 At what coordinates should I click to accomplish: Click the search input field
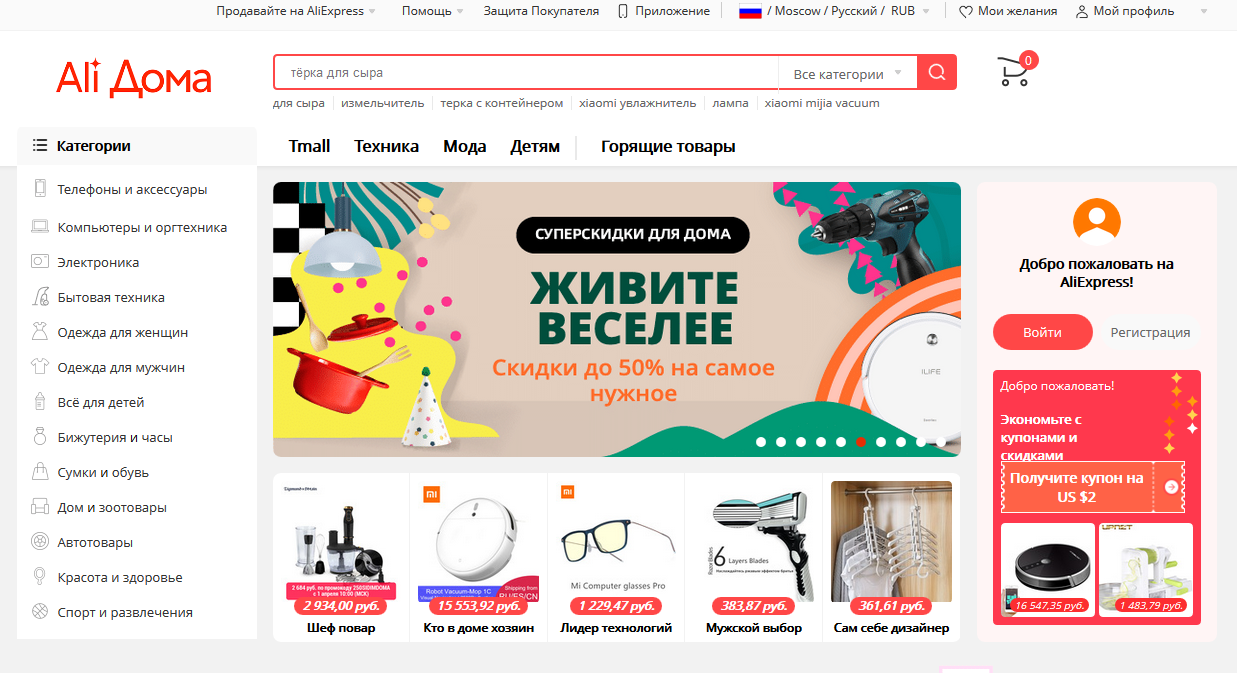click(526, 73)
